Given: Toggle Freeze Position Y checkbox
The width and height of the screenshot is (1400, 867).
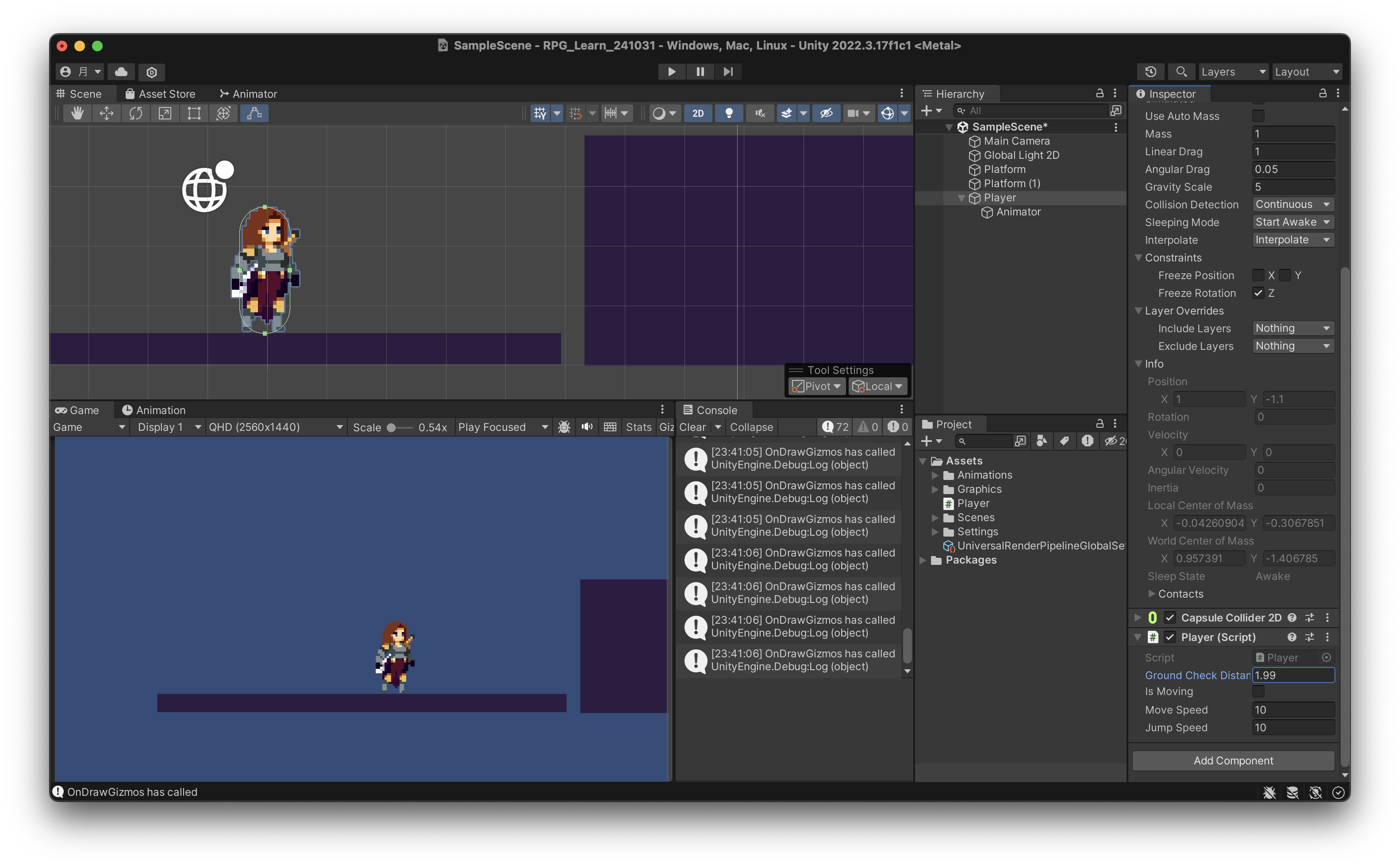Looking at the screenshot, I should [x=1285, y=275].
